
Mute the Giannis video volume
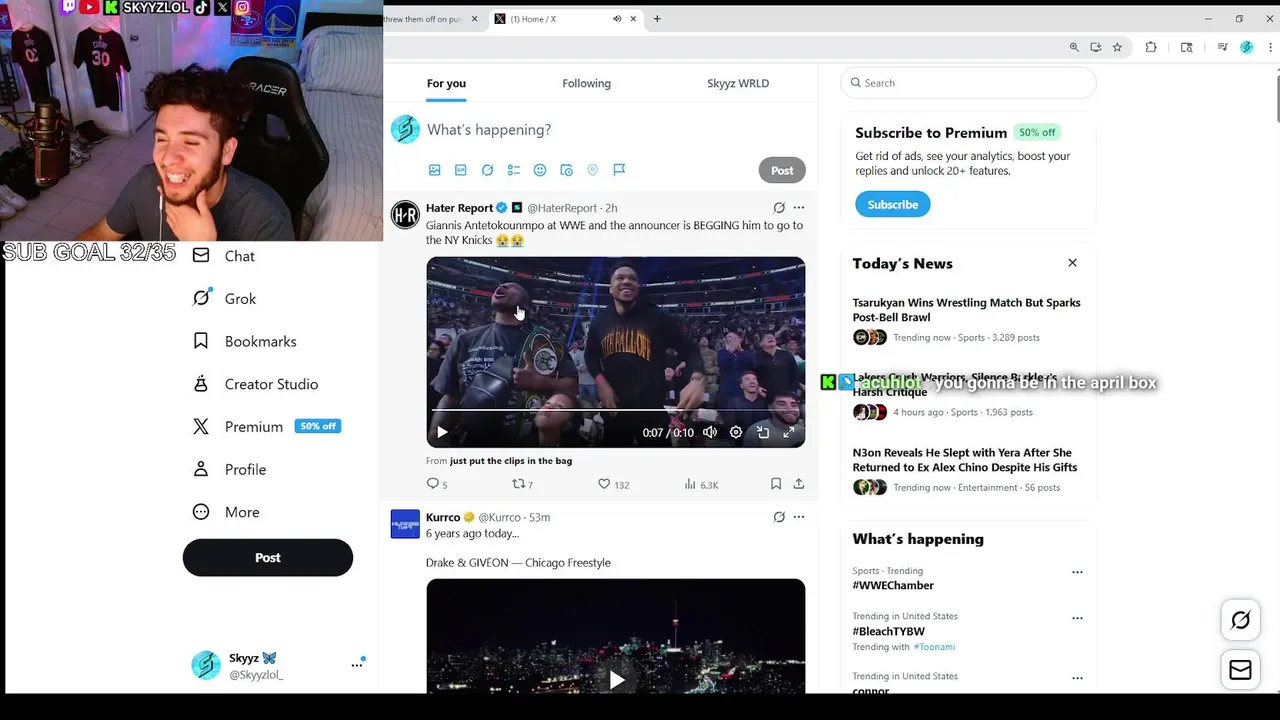[710, 432]
